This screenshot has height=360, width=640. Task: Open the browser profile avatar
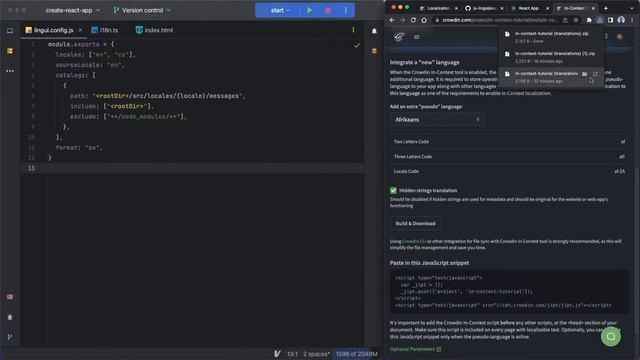[x=621, y=20]
